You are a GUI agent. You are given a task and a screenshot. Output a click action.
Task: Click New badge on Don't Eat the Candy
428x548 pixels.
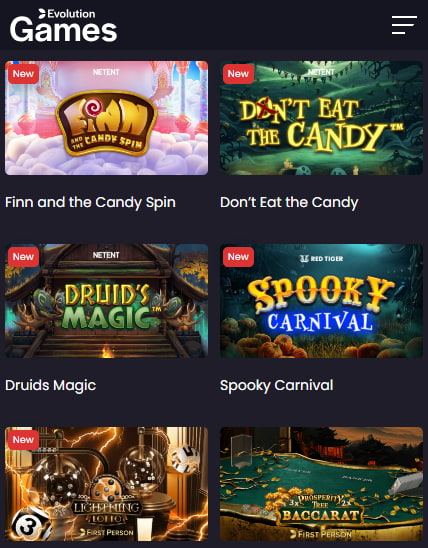pyautogui.click(x=238, y=74)
